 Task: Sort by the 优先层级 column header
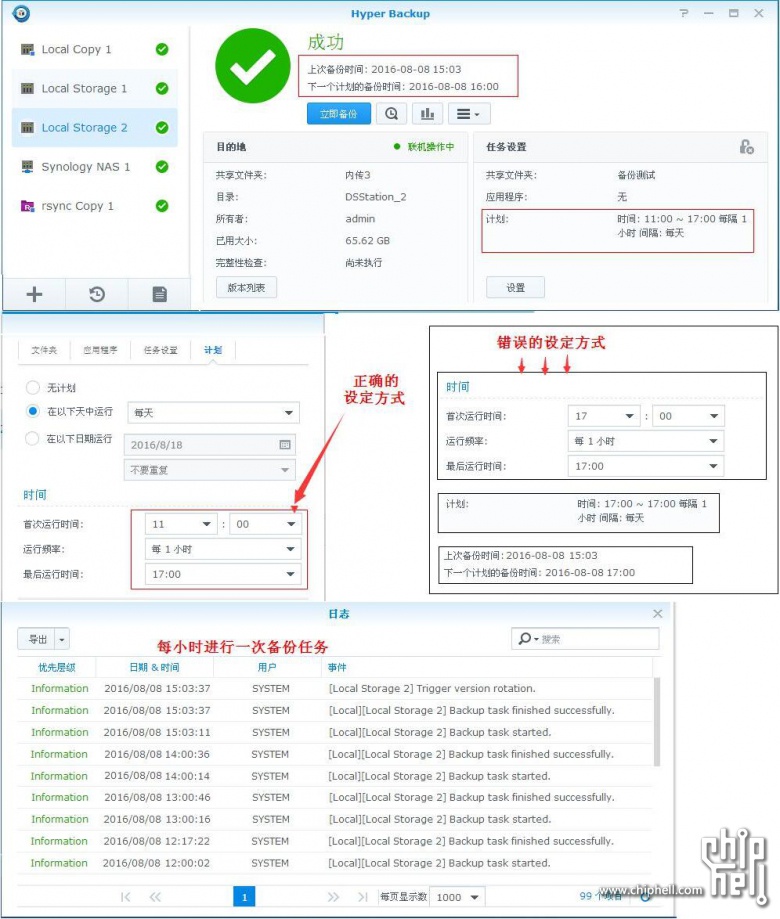(57, 667)
